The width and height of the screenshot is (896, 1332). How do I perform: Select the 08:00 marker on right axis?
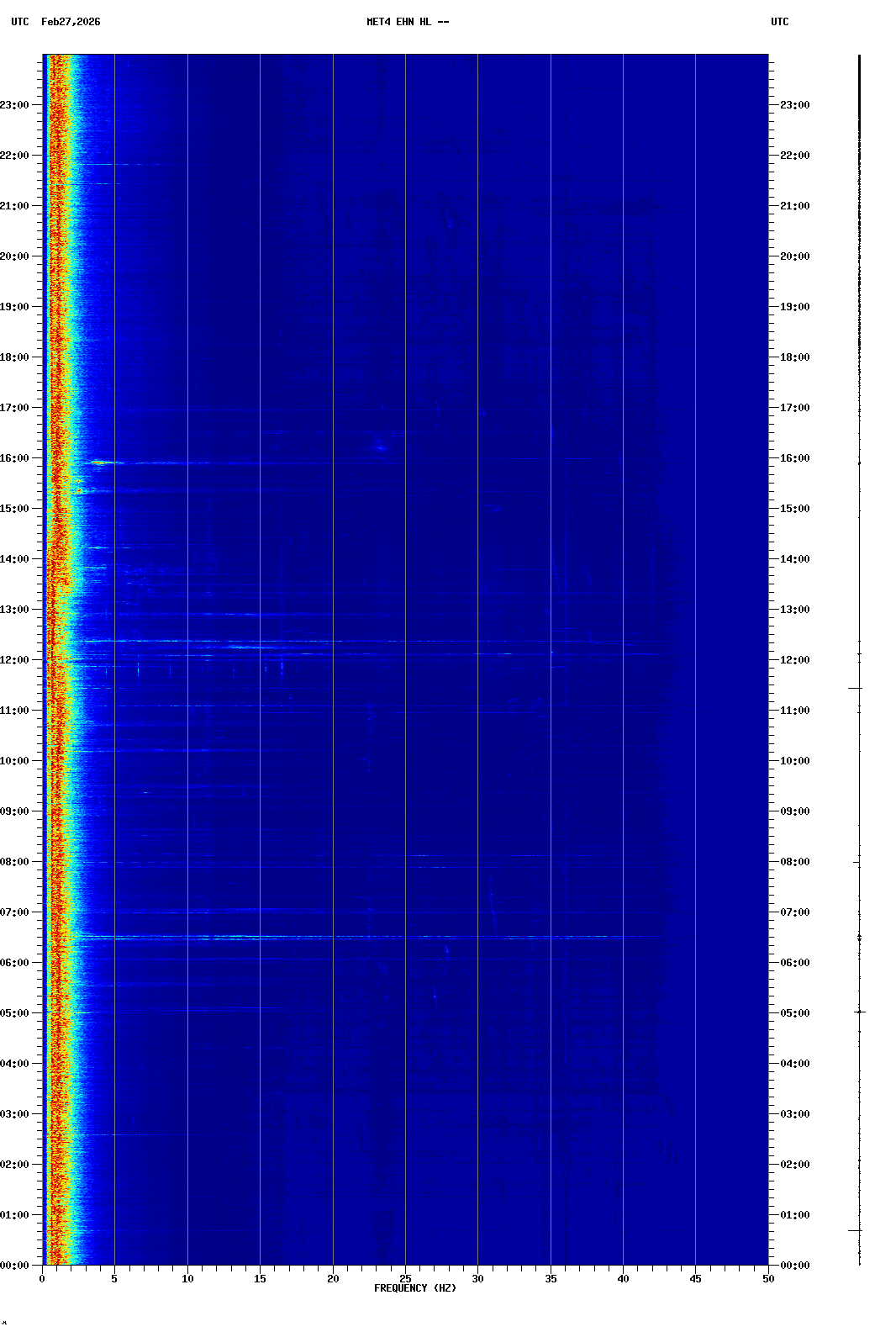tap(794, 862)
